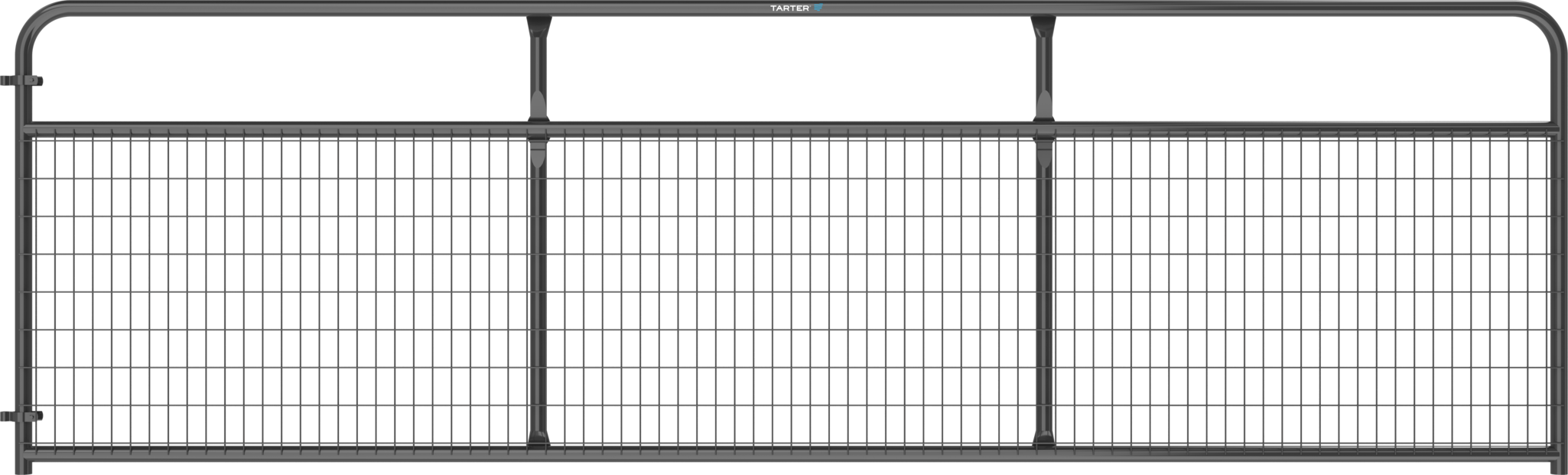Click the right brace's bottom weld joint
This screenshot has width=1568, height=475.
[1042, 439]
